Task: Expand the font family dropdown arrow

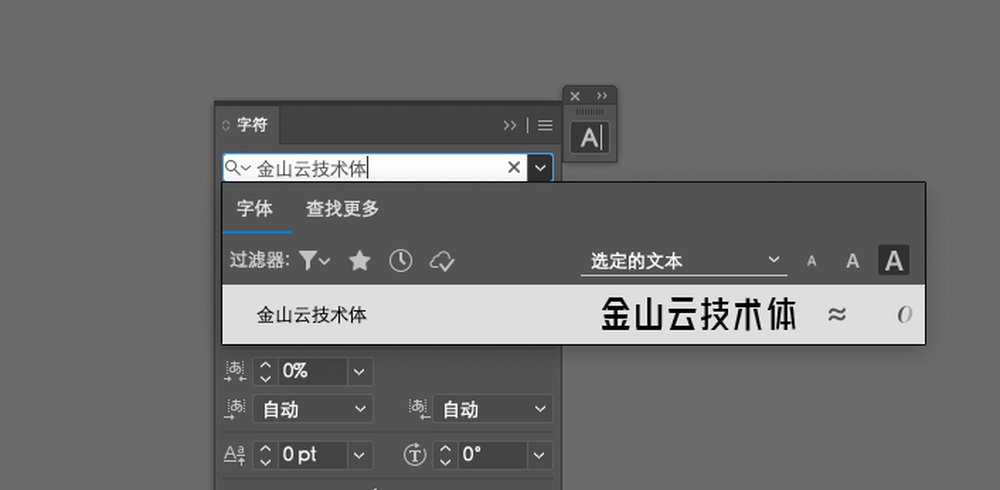Action: [x=540, y=168]
